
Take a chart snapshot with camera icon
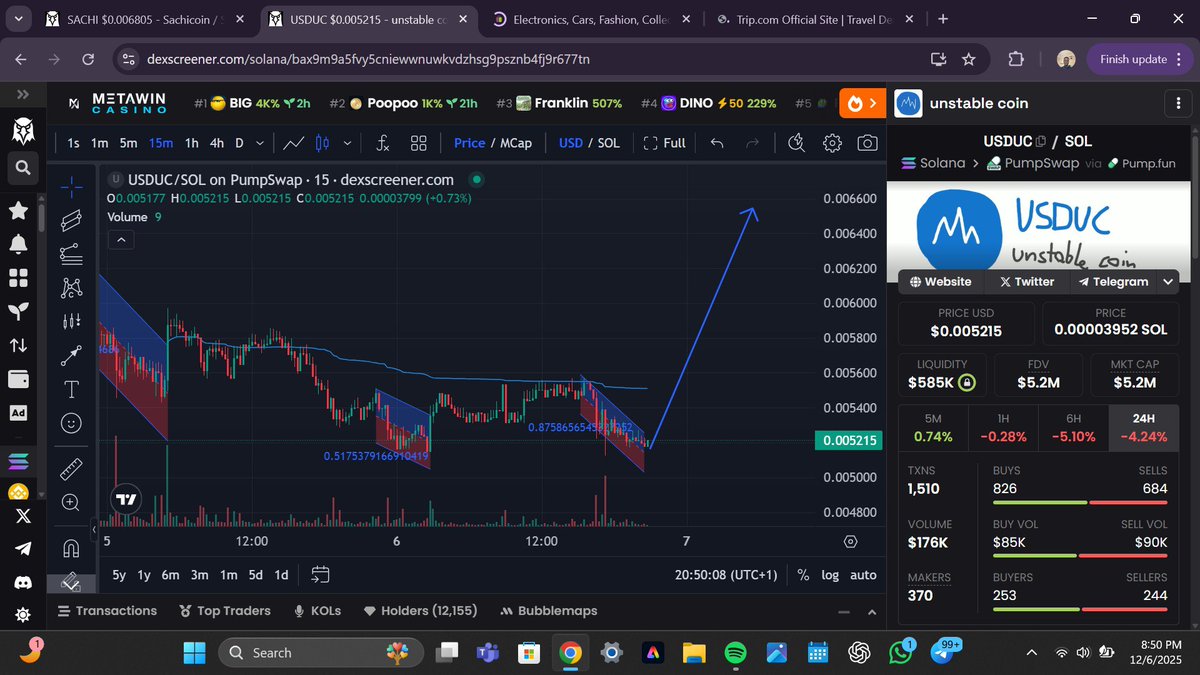(868, 143)
